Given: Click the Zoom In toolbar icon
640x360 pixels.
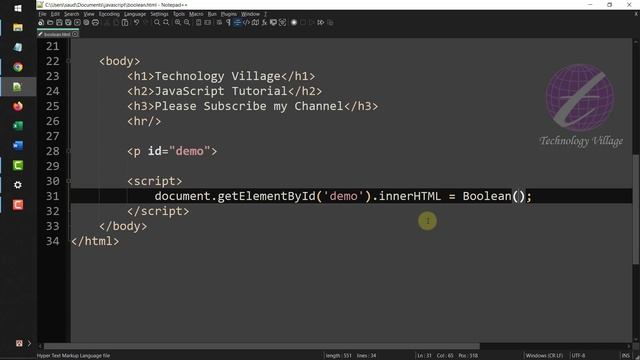Looking at the screenshot, I should click(x=178, y=22).
